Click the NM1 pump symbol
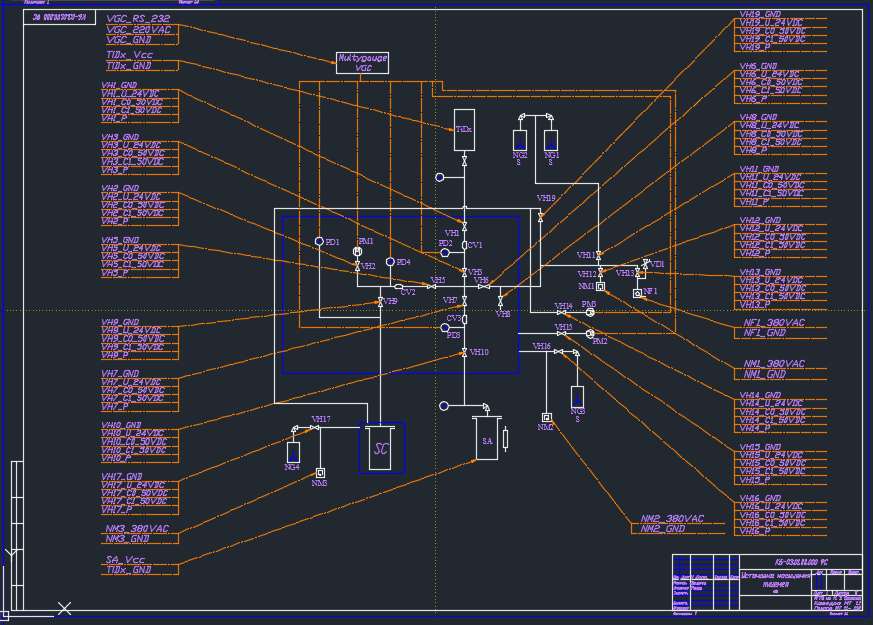873x625 pixels. [601, 287]
